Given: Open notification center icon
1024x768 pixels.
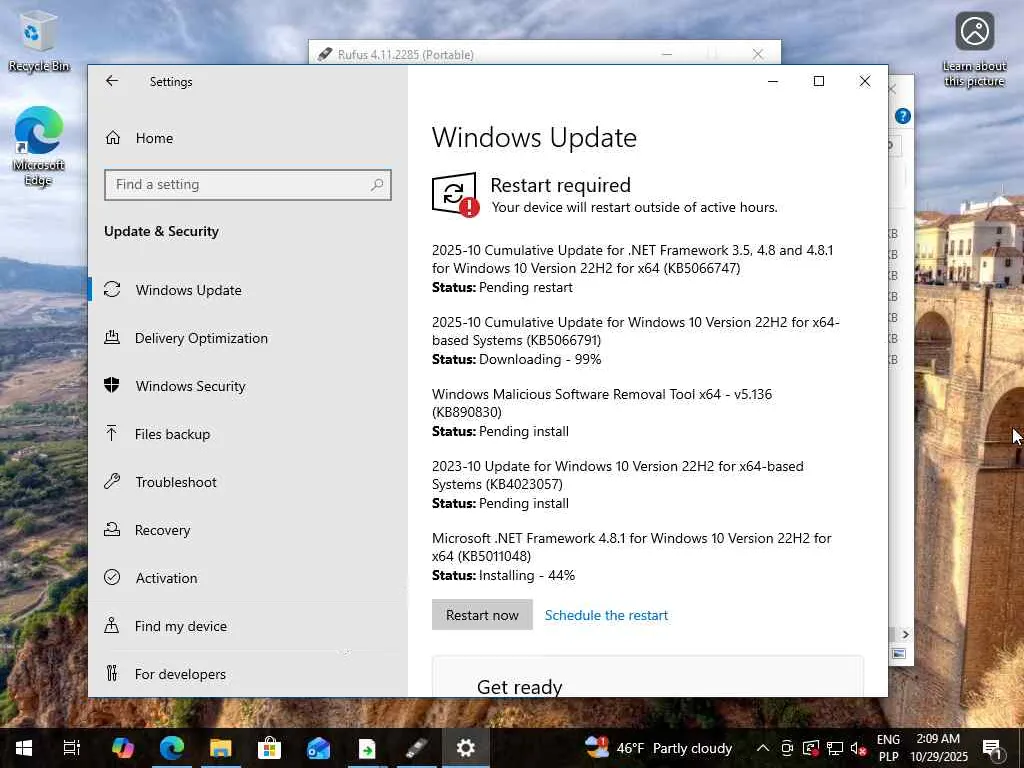Looking at the screenshot, I should 992,748.
